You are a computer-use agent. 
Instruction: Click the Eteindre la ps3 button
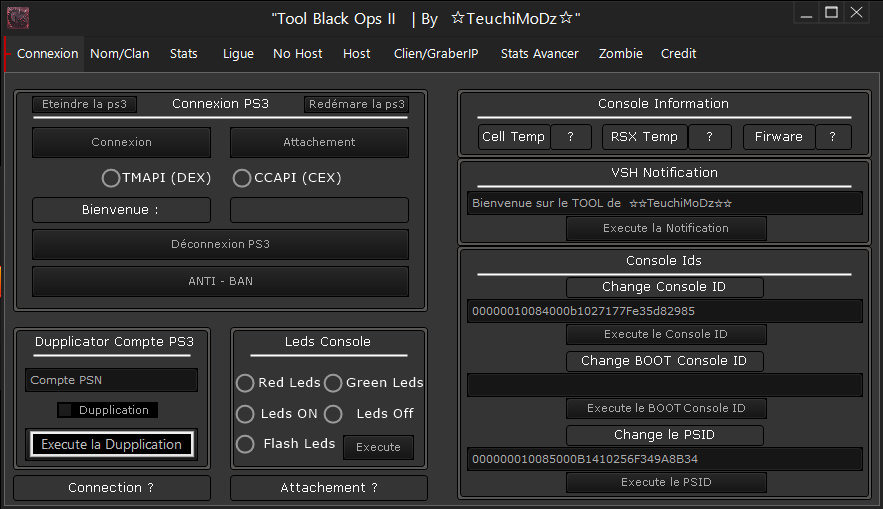pyautogui.click(x=84, y=105)
